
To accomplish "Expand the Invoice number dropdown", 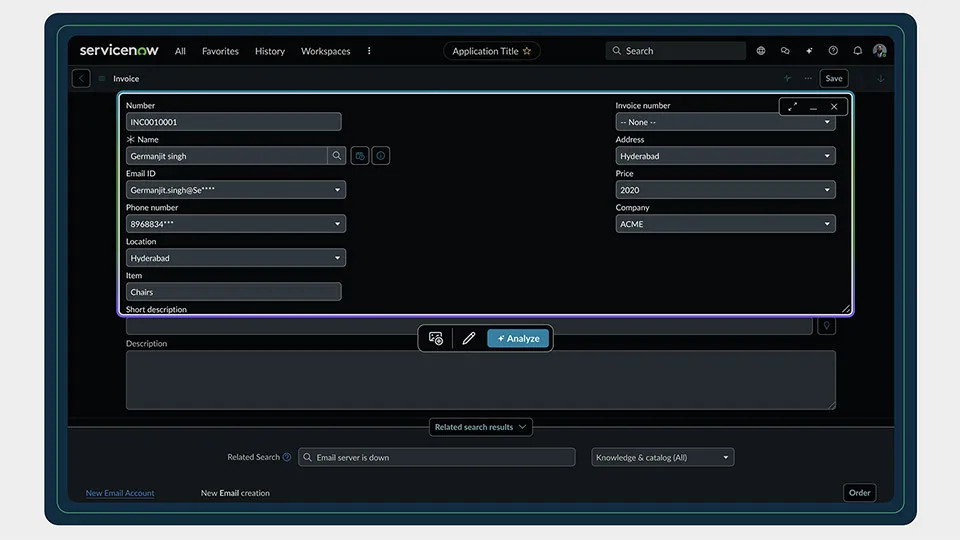I will click(x=725, y=122).
